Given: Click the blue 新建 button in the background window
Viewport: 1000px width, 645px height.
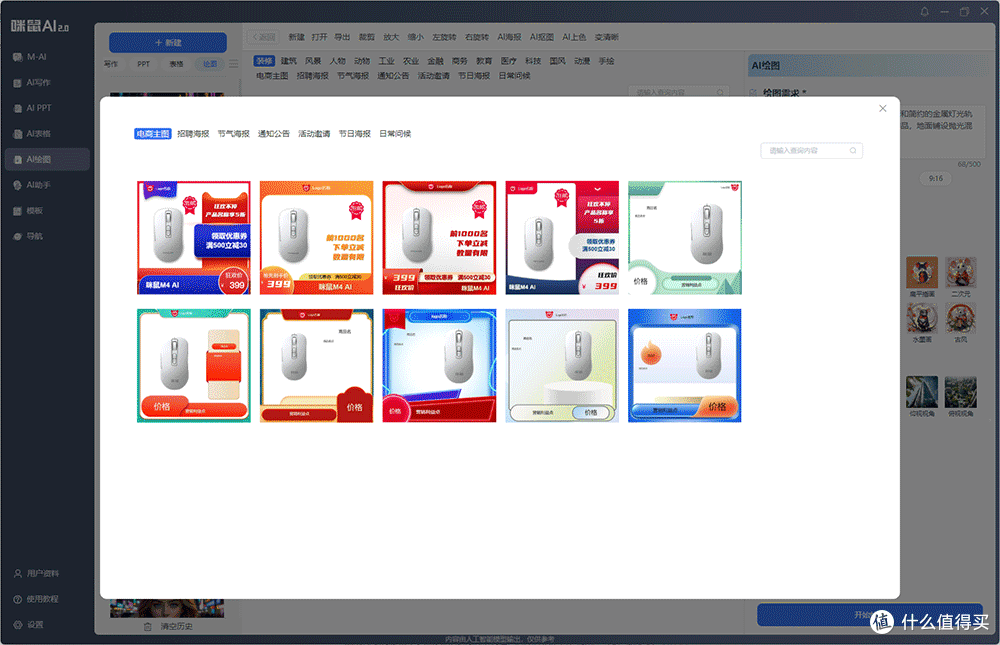Looking at the screenshot, I should pos(168,43).
